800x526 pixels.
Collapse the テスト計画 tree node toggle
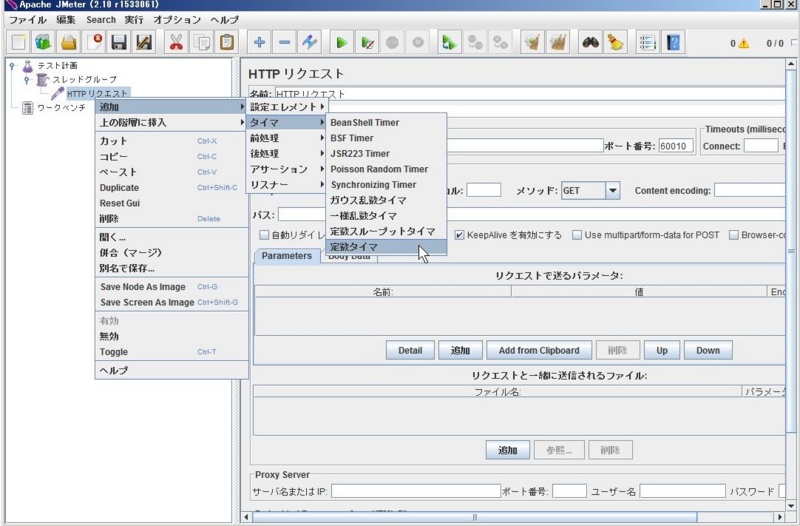pos(12,66)
